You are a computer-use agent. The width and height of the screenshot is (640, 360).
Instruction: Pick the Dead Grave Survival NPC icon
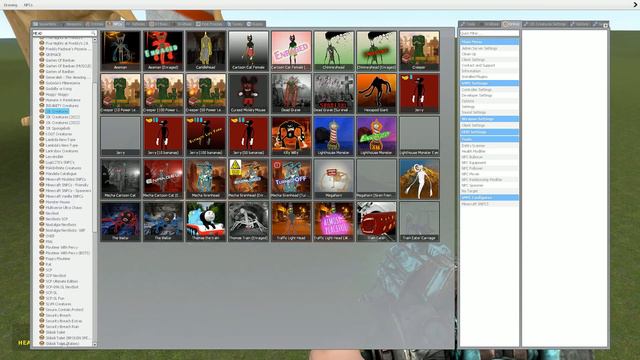click(x=334, y=93)
